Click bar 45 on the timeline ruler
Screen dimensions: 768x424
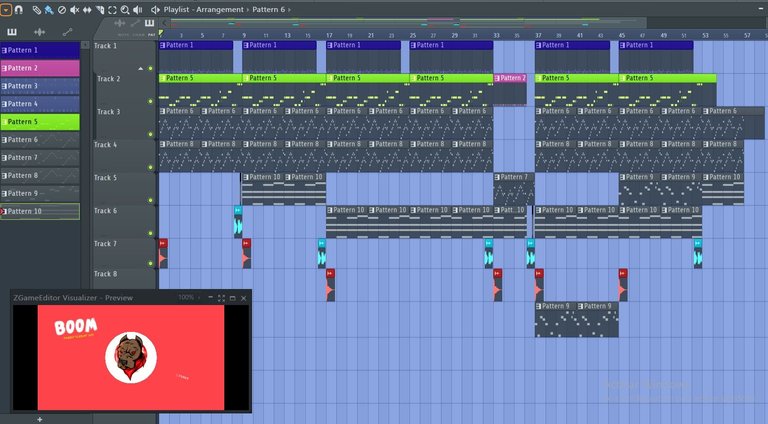(622, 35)
